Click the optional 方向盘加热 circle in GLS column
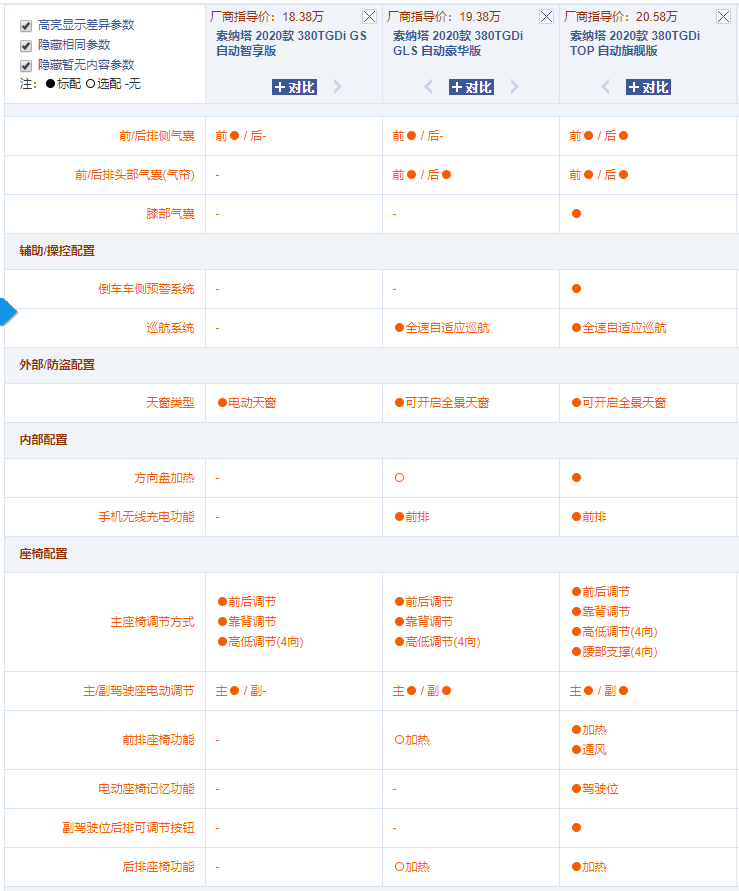This screenshot has width=739, height=891. coord(399,478)
